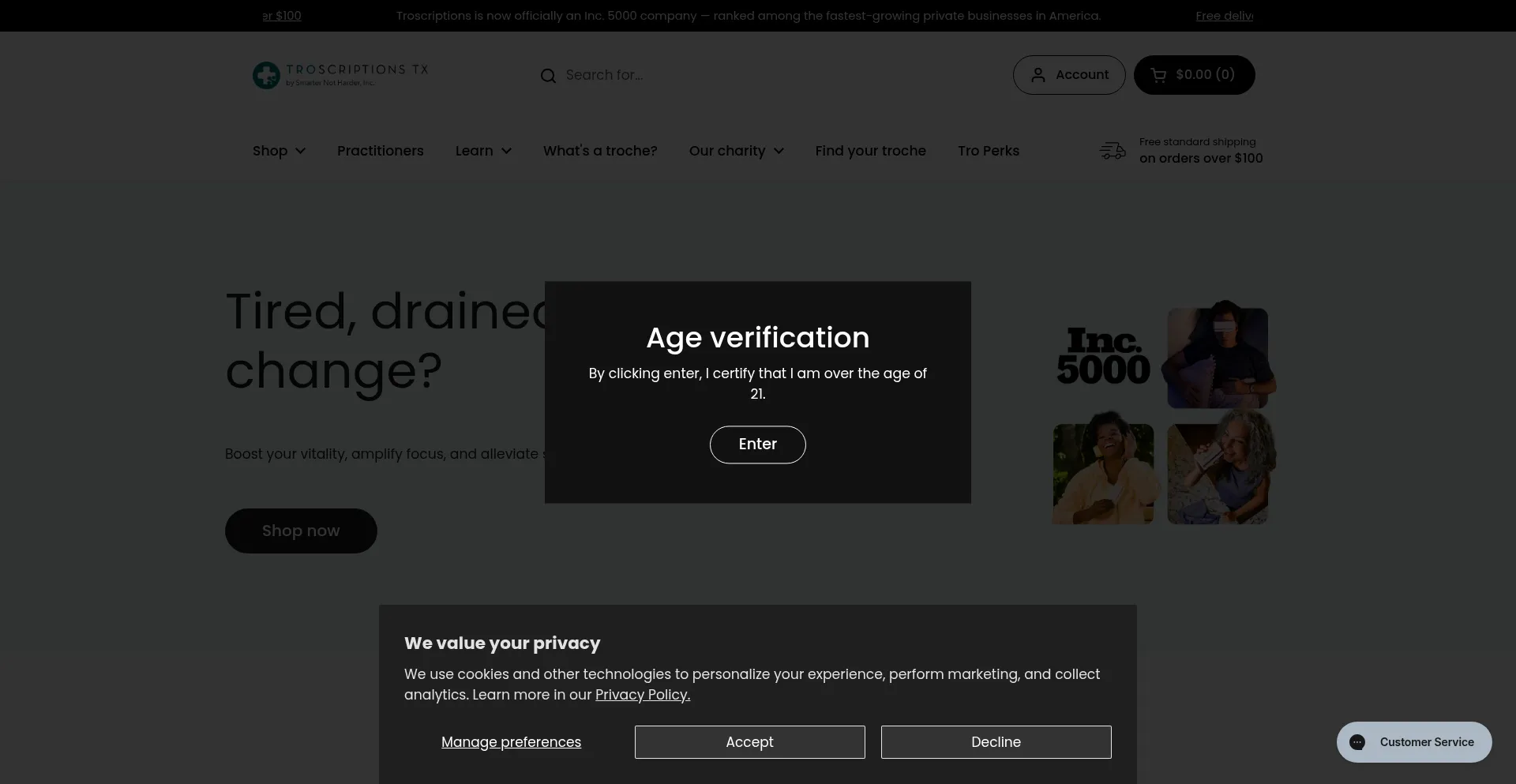Decline cookies in the privacy banner
This screenshot has height=784, width=1516.
(x=996, y=742)
